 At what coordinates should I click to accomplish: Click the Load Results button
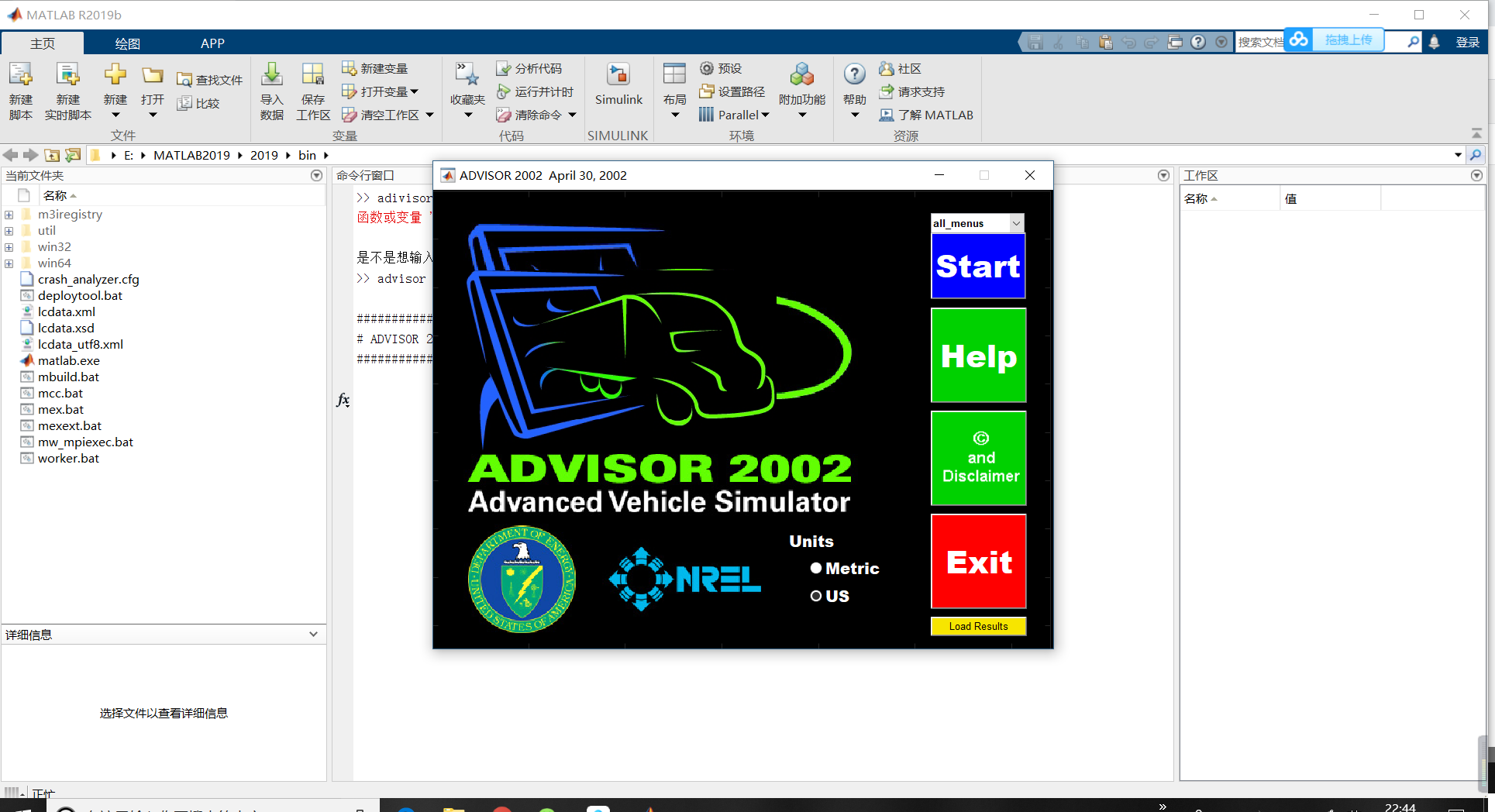coord(978,626)
